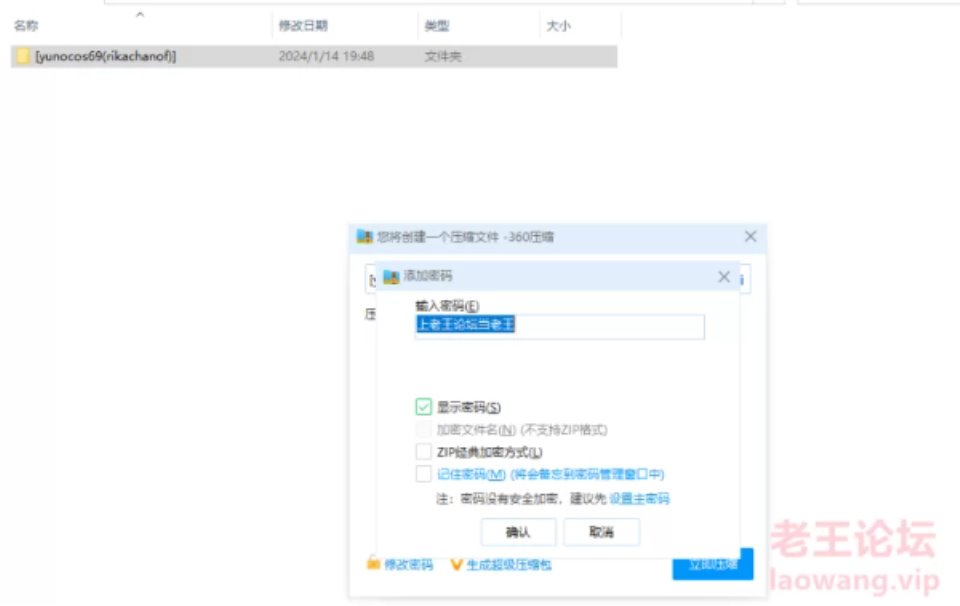Screen dimensions: 960x606
Task: Start compression with 立即压缩 button
Action: (x=713, y=564)
